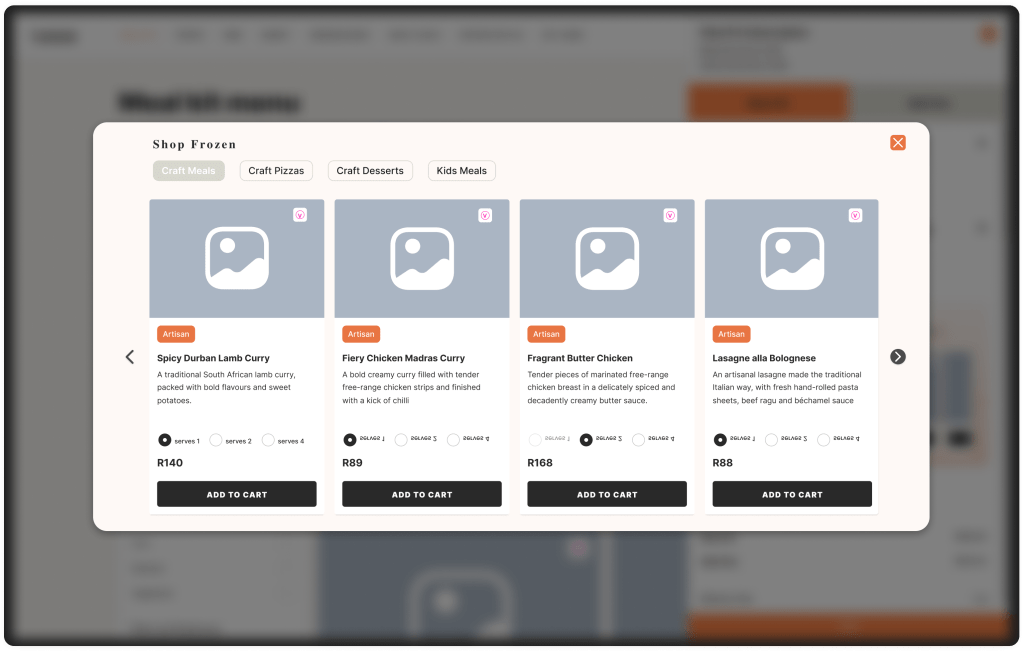
Task: Open the Spicy Durban Lamb Curry image placeholder
Action: (x=237, y=258)
